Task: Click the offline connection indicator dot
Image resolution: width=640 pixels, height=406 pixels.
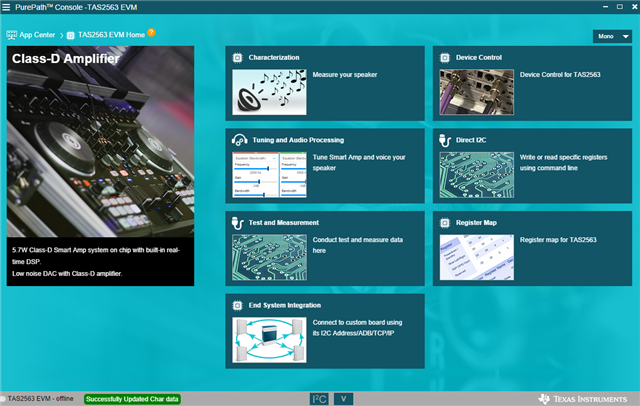Action: 2,399
